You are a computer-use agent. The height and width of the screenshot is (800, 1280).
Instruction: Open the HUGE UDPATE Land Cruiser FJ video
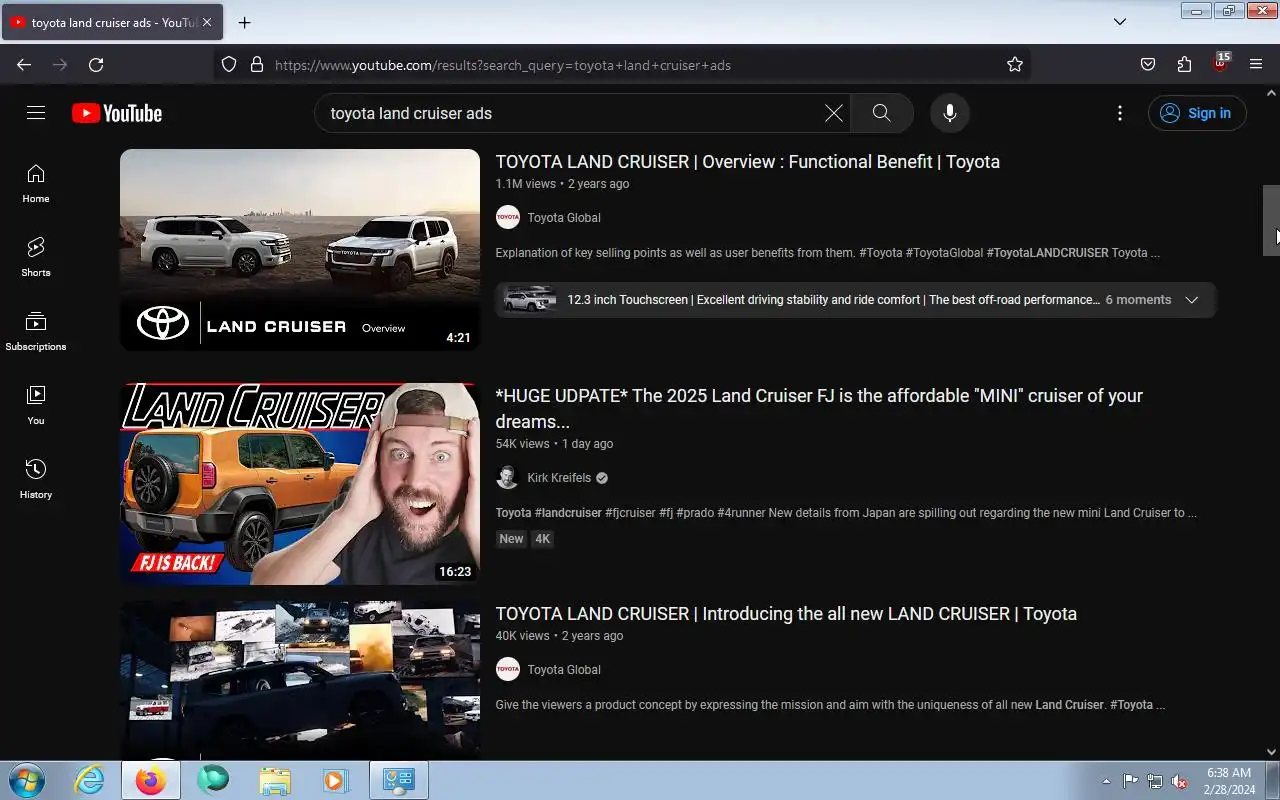820,408
